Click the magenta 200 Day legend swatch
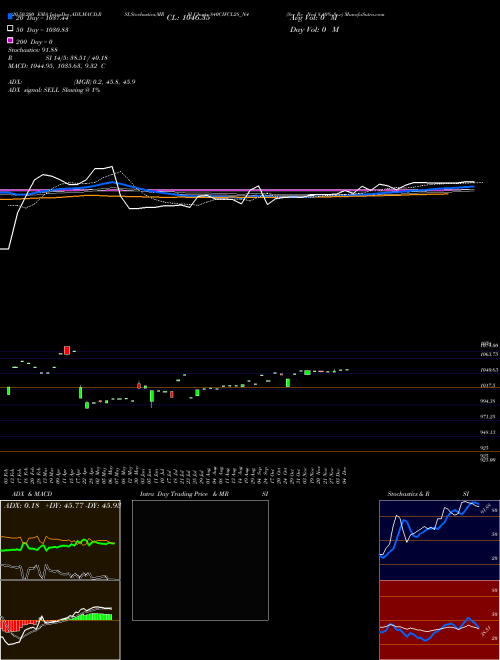Screen dimensions: 500x660 coord(10,40)
